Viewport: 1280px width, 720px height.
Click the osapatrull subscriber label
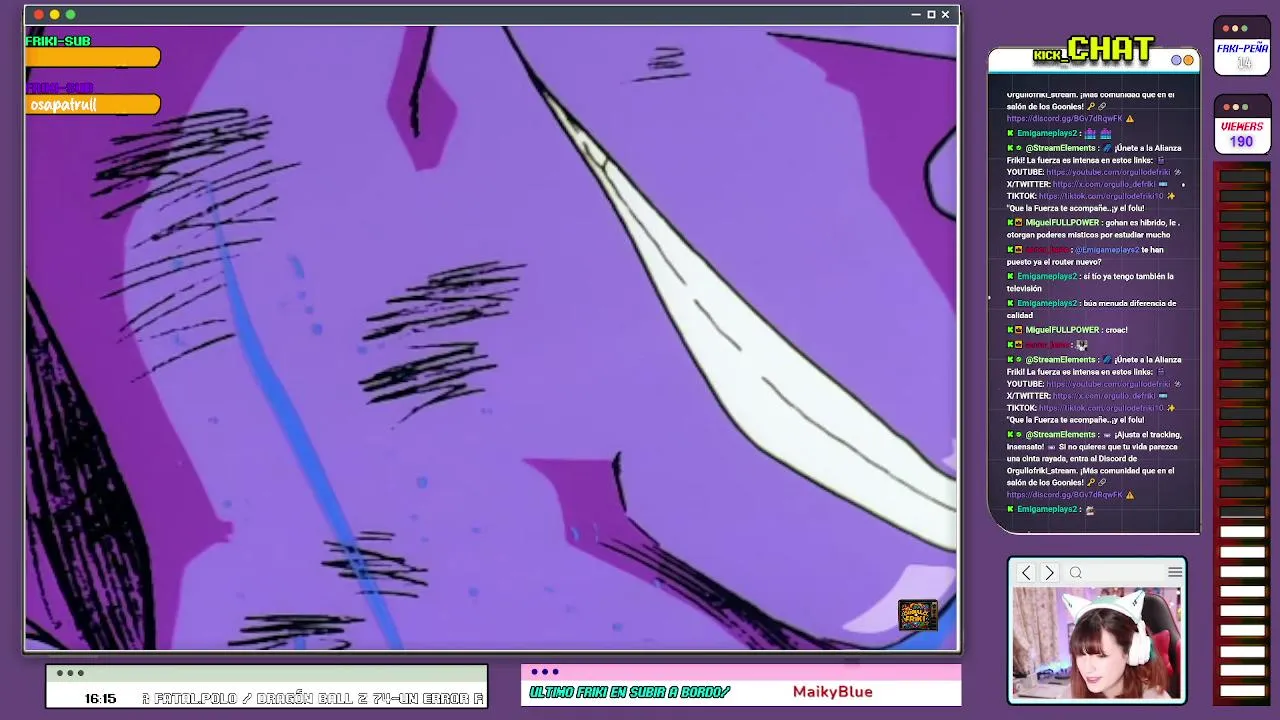(64, 105)
